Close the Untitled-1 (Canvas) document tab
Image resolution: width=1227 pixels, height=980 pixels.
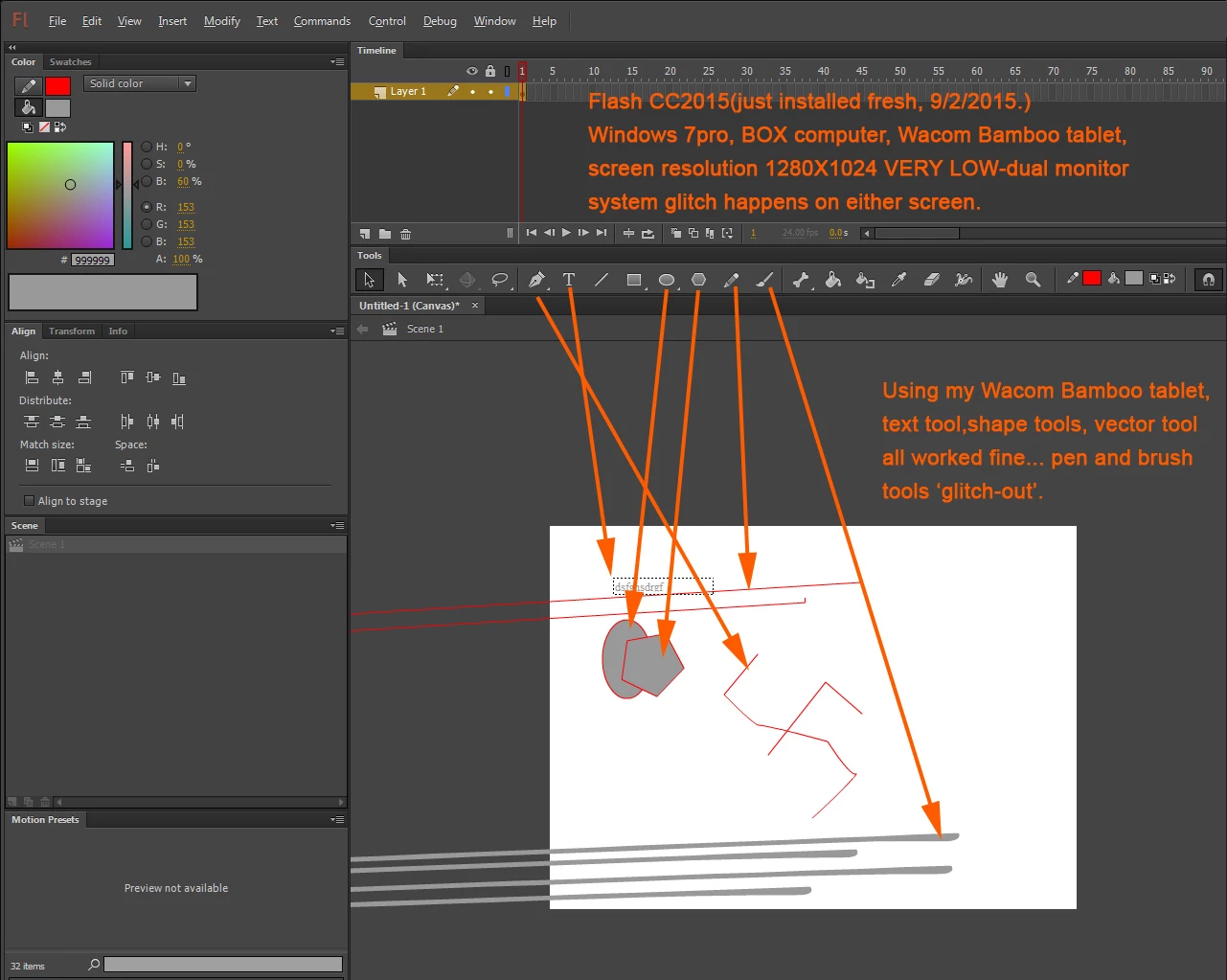(x=475, y=306)
